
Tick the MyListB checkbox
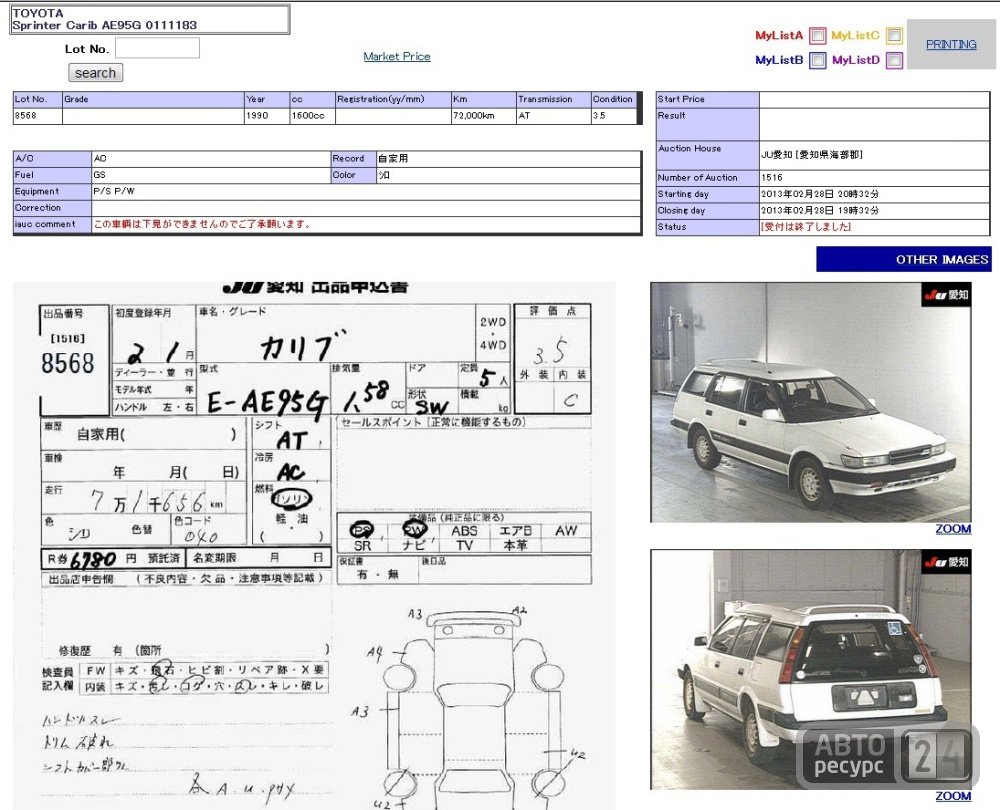pos(818,61)
